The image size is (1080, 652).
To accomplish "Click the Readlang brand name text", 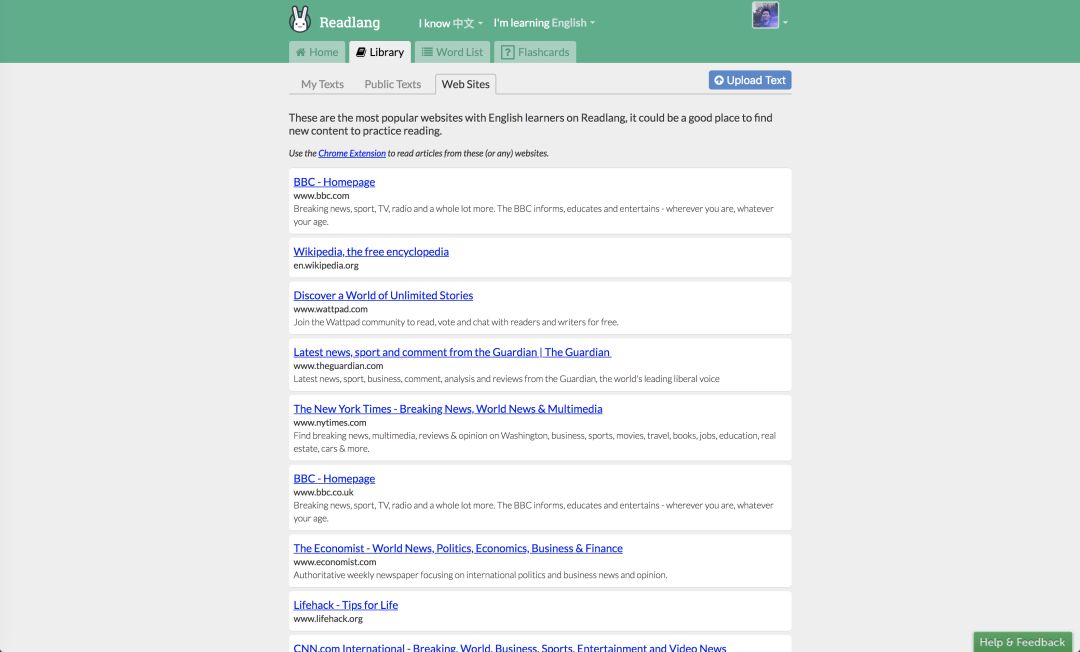I will (349, 23).
